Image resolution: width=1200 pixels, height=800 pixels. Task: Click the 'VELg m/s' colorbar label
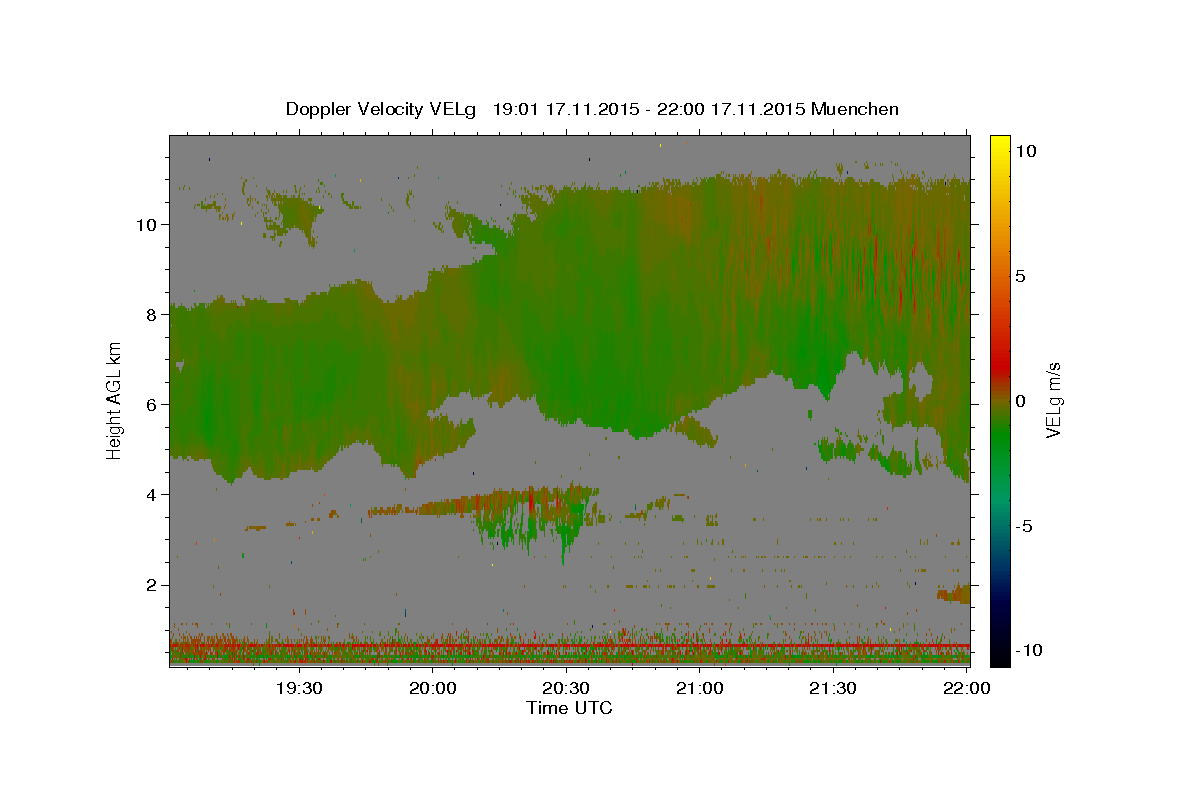[1054, 400]
